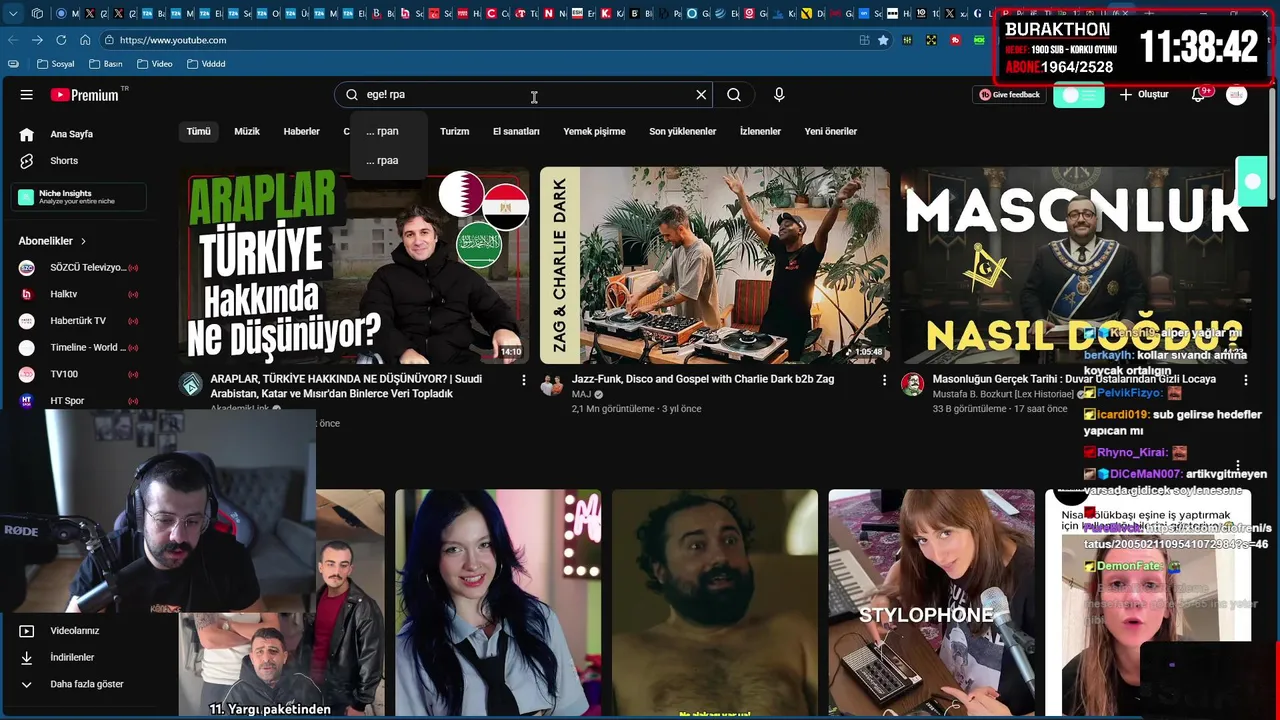
Task: Click the browser forward arrow
Action: coord(37,40)
